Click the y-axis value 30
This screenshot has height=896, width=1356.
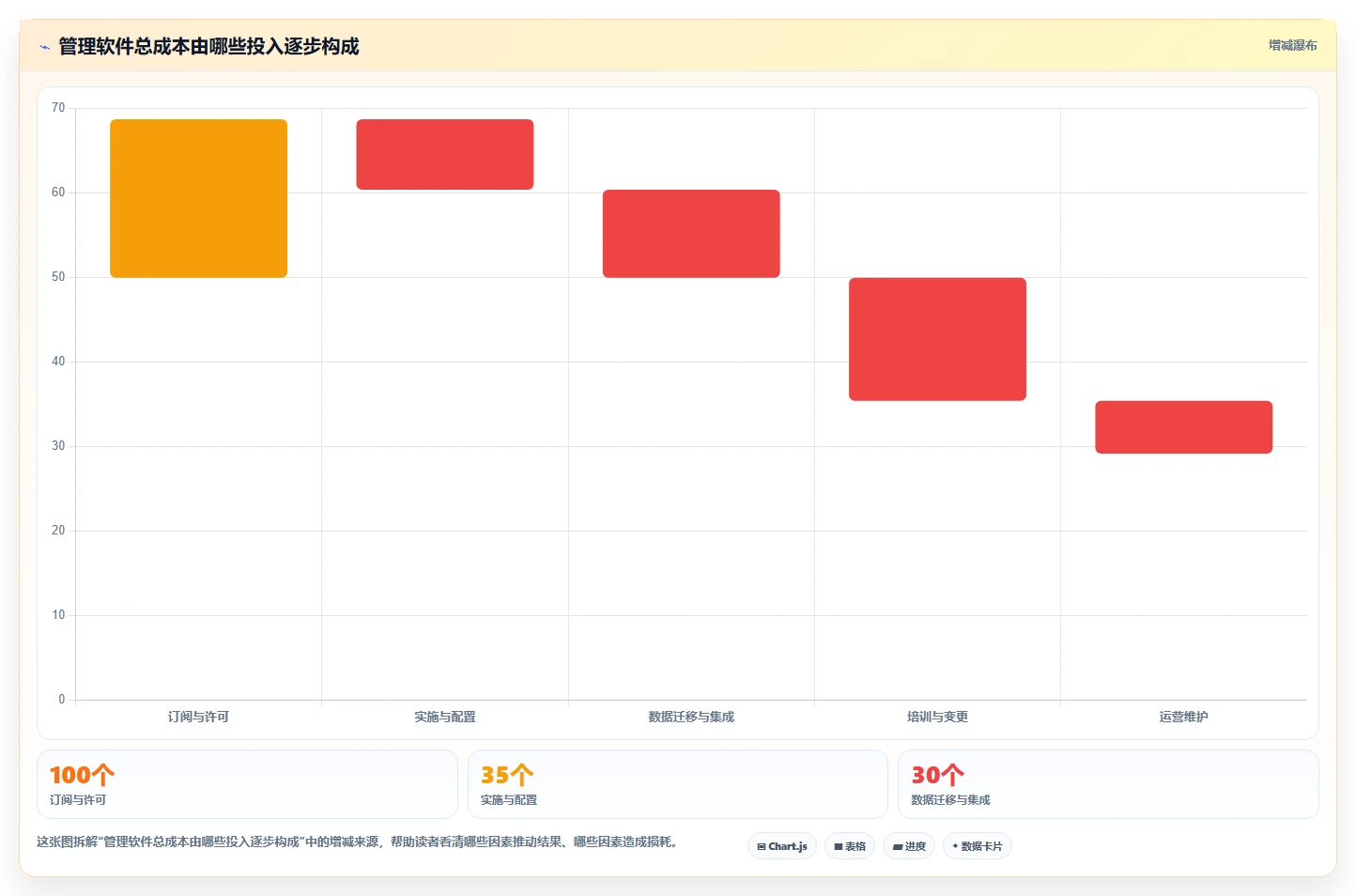click(58, 446)
